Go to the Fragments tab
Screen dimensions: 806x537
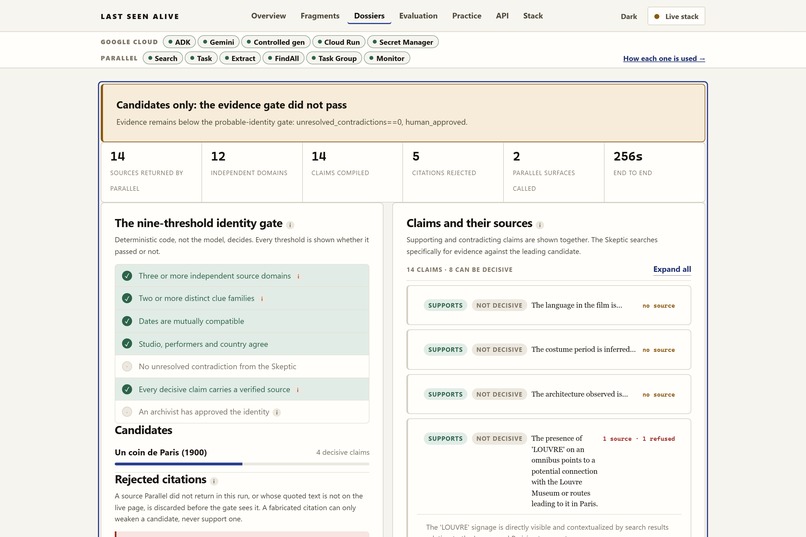click(320, 16)
